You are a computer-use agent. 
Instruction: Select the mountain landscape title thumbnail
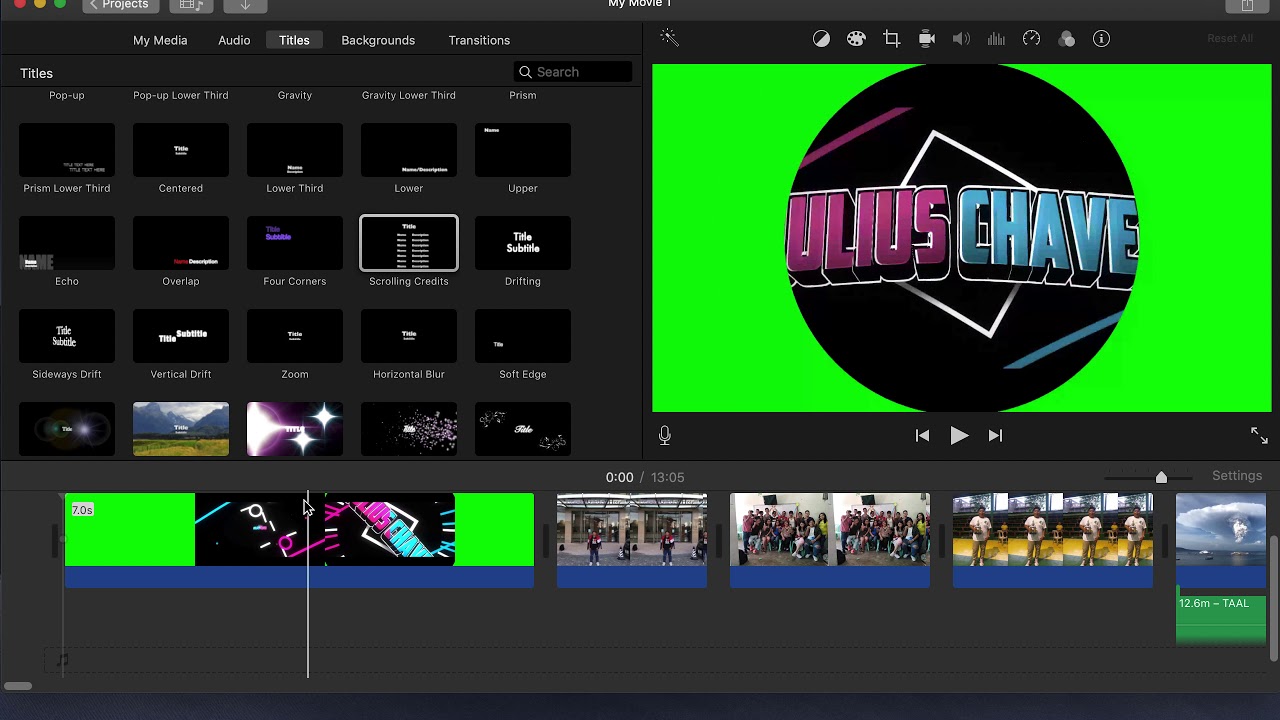click(x=181, y=429)
